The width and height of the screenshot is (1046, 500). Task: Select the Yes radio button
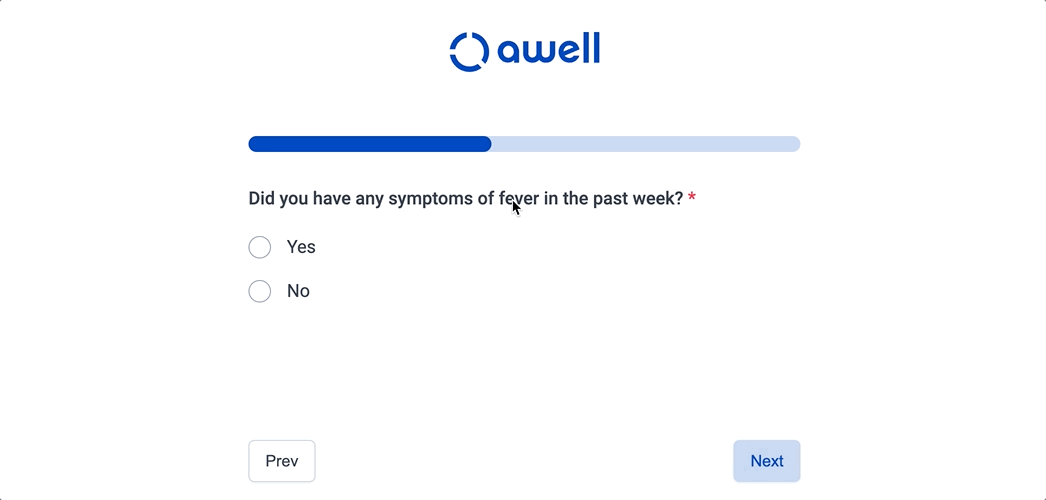tap(259, 247)
